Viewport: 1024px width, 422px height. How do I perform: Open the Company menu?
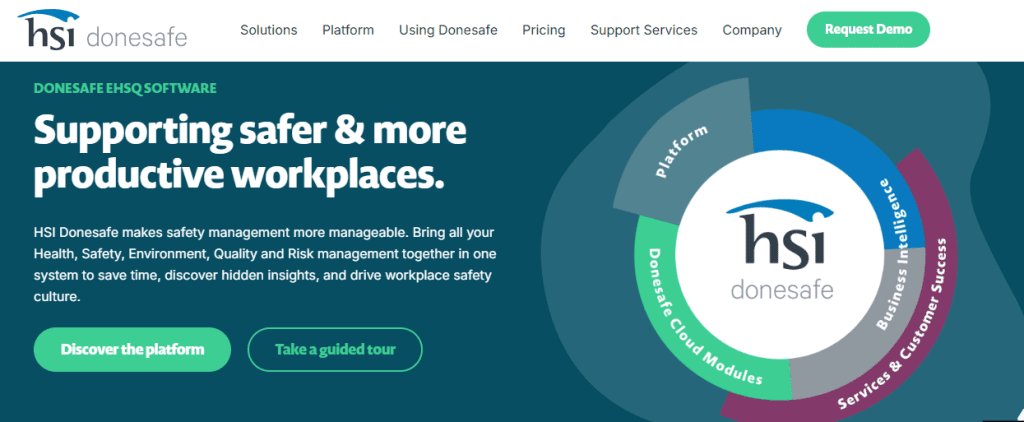tap(752, 30)
